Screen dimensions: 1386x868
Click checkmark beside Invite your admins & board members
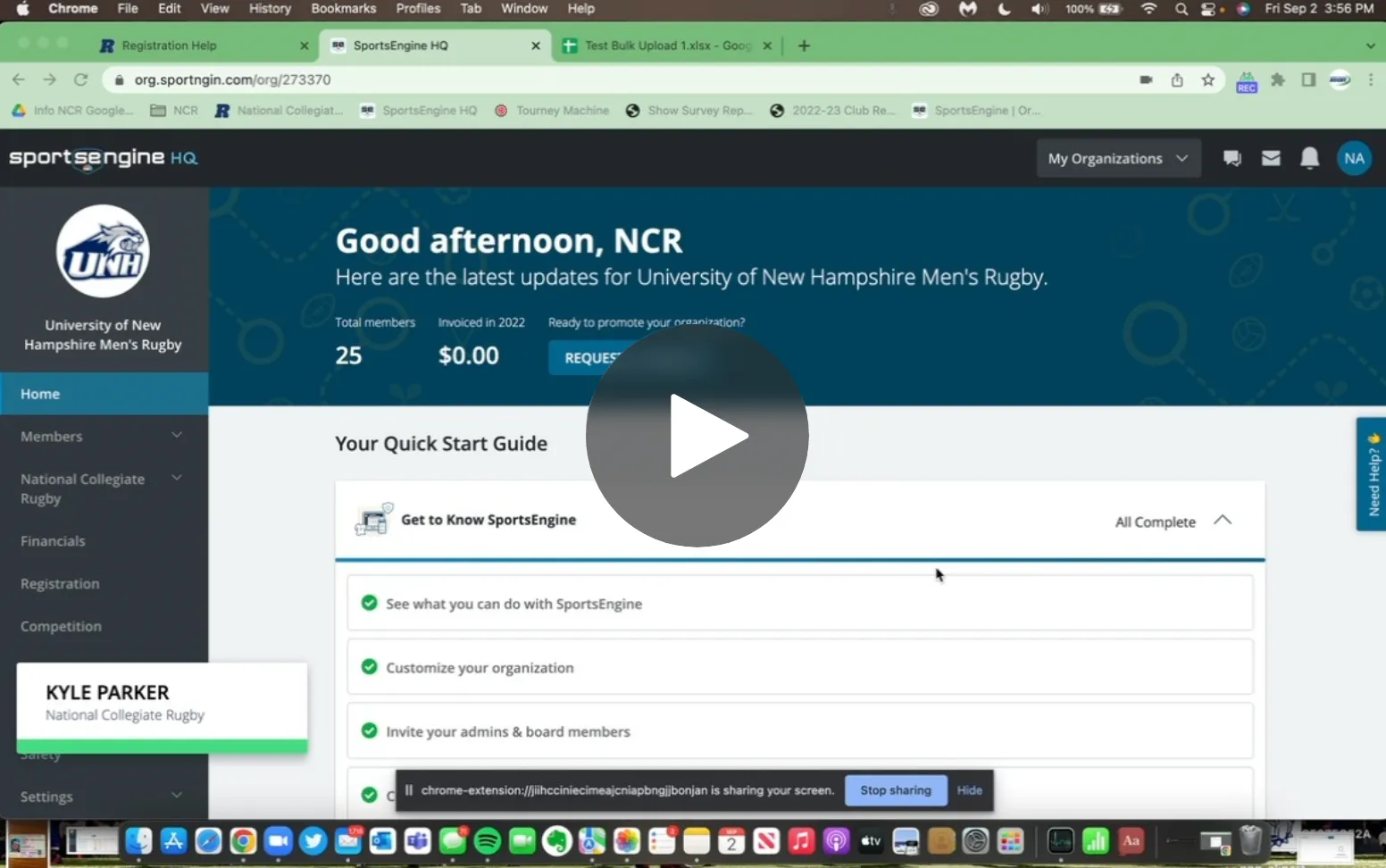(x=369, y=730)
